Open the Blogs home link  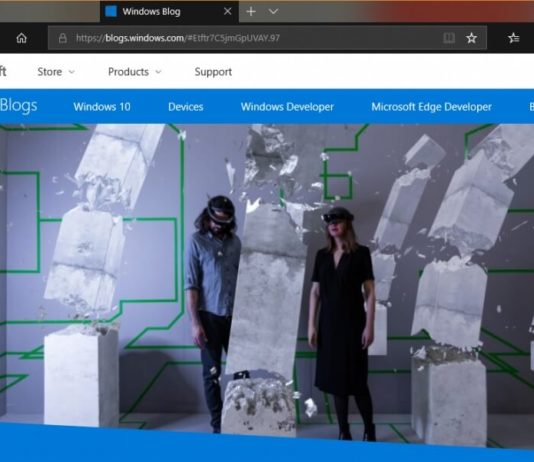pos(18,106)
